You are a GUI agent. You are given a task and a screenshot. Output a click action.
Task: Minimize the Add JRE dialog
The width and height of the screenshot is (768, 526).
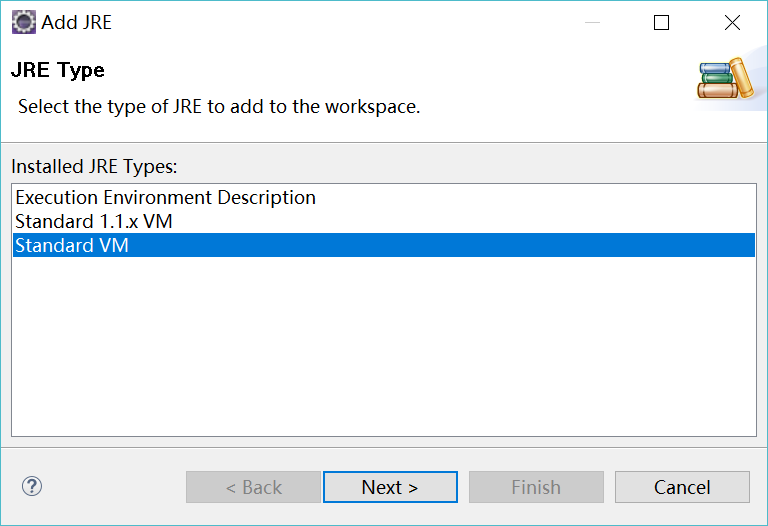pyautogui.click(x=592, y=22)
